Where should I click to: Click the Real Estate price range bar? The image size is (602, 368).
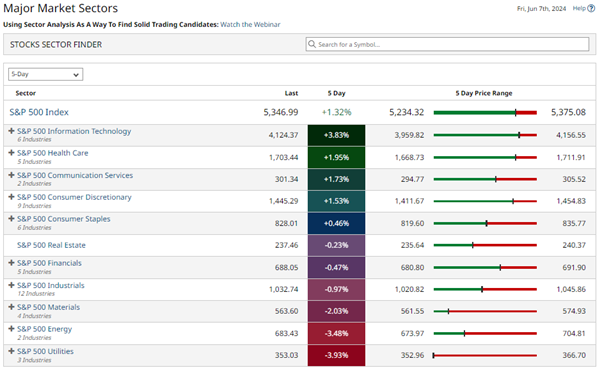tap(485, 245)
